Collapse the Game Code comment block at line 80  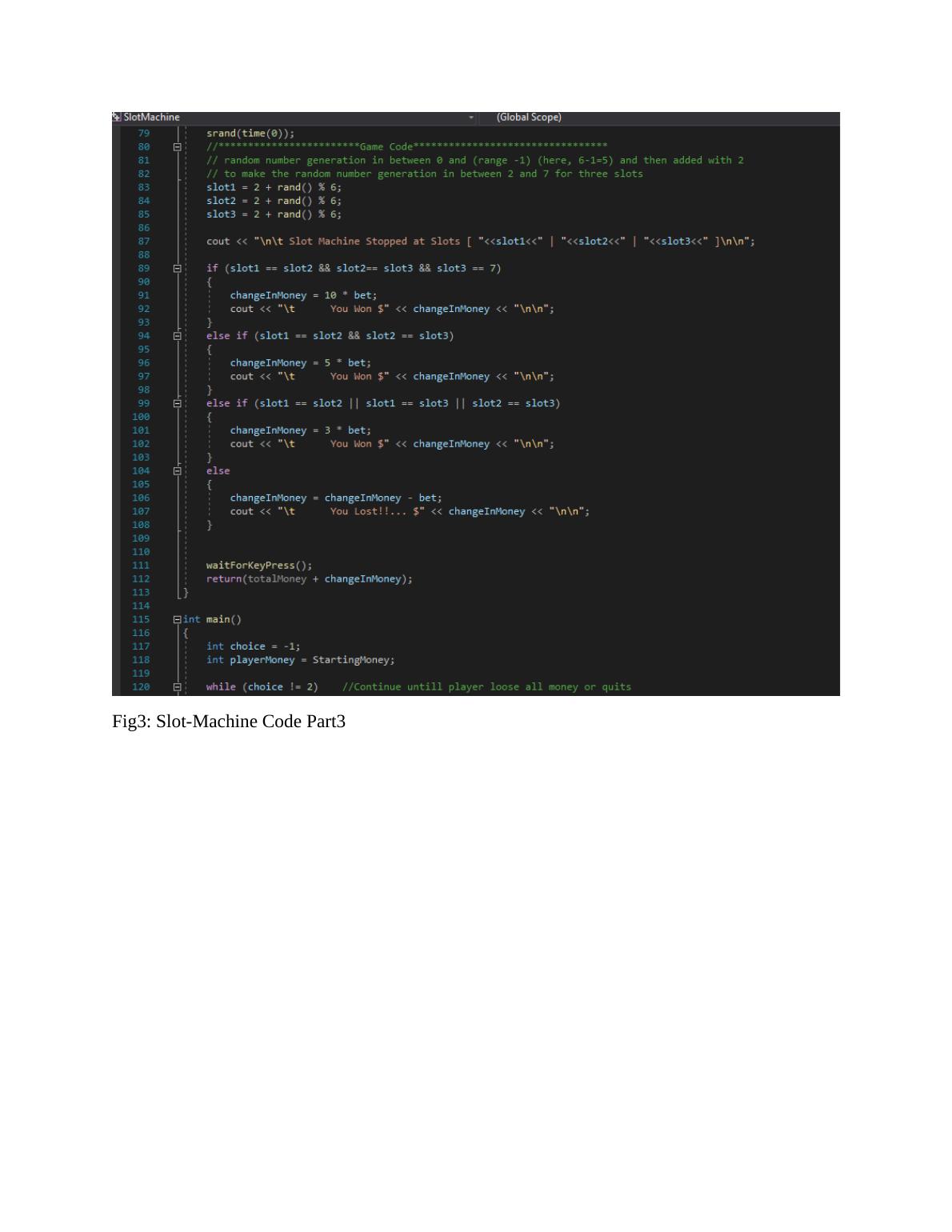pyautogui.click(x=177, y=147)
